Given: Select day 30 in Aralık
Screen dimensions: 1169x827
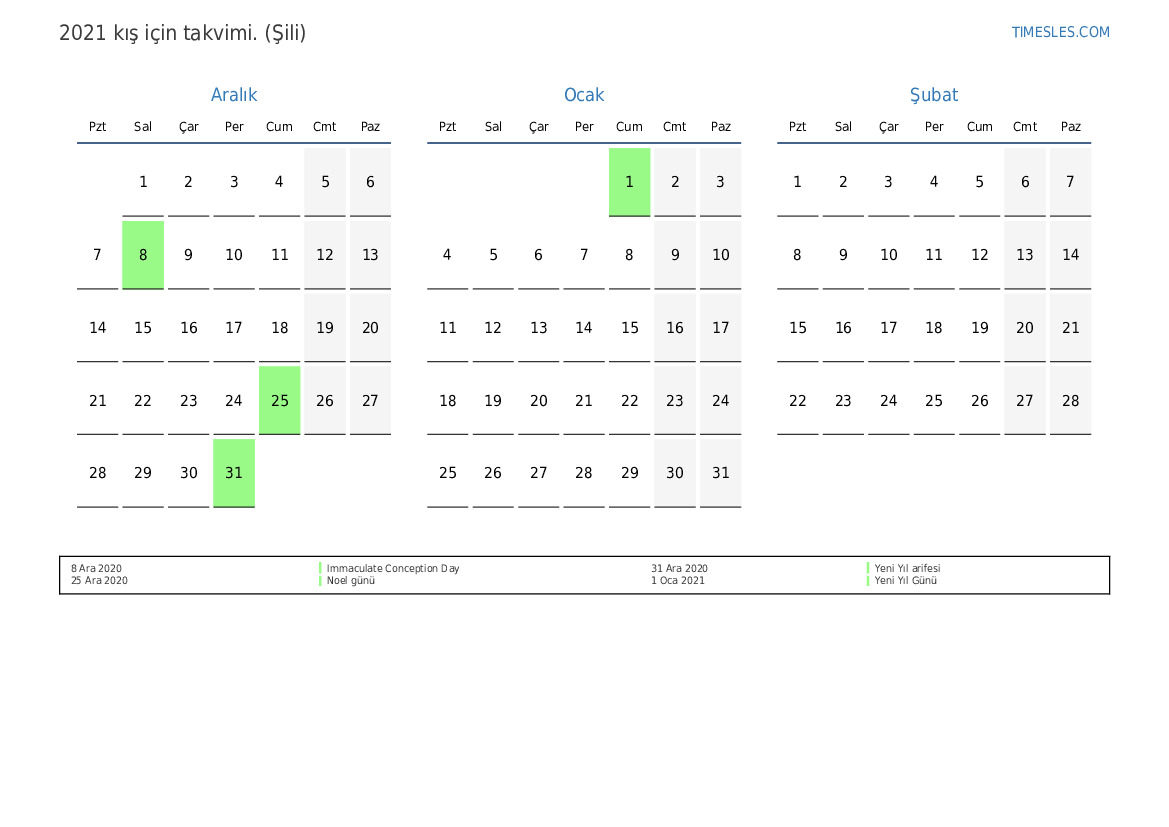Looking at the screenshot, I should point(189,474).
